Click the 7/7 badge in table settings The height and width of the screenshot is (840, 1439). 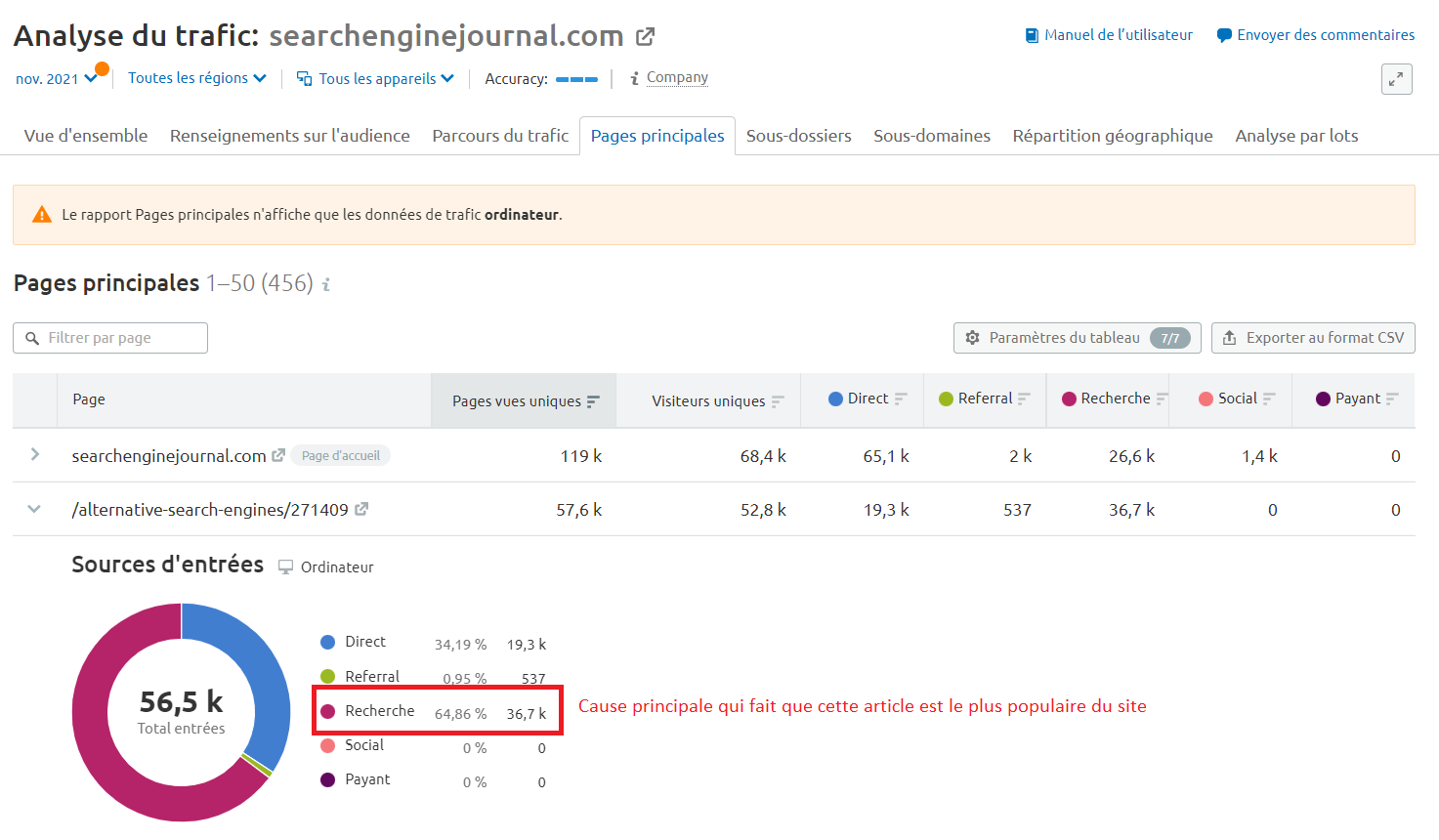1170,338
